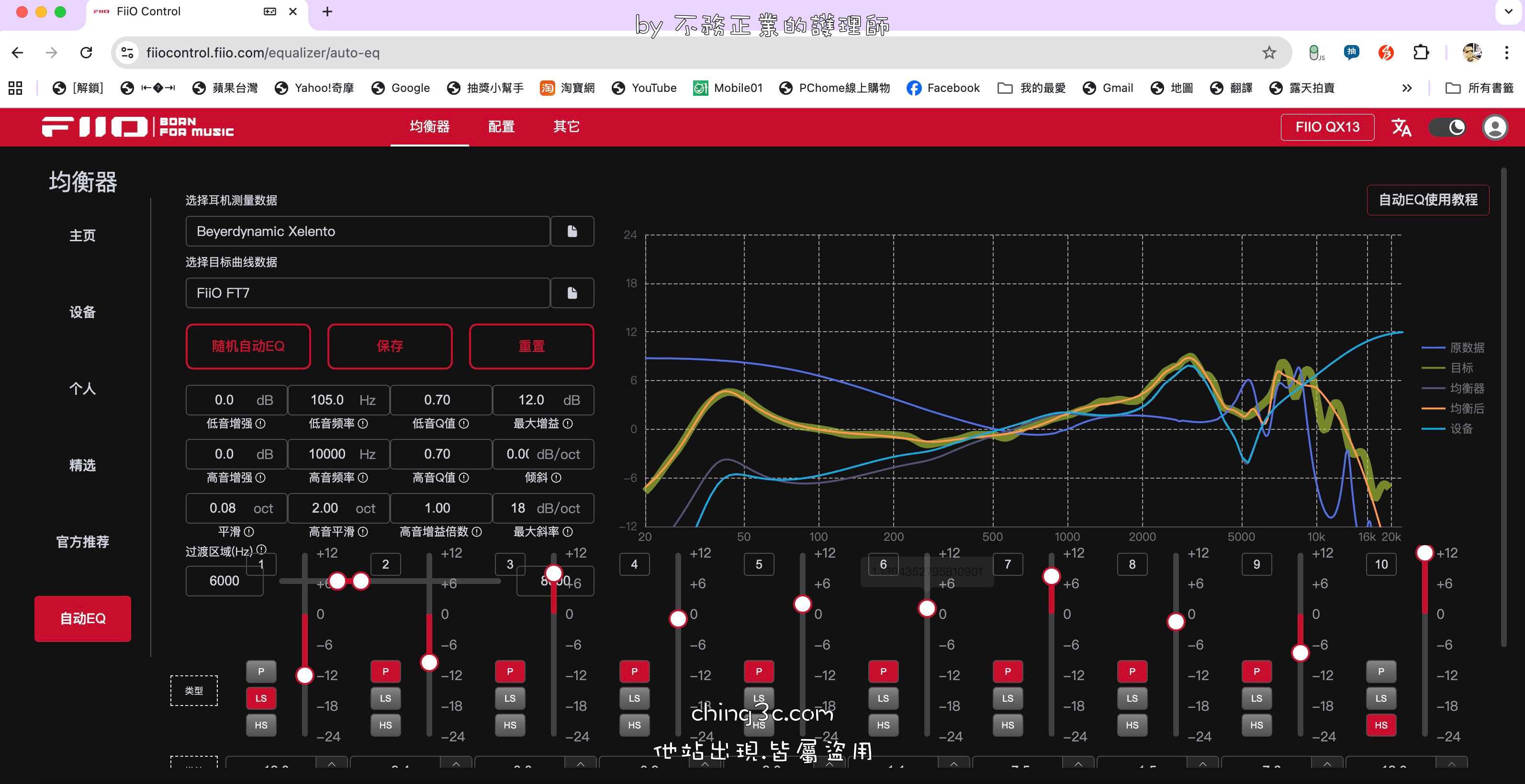Click info icon beside 最大增益 label
The height and width of the screenshot is (784, 1525).
568,424
